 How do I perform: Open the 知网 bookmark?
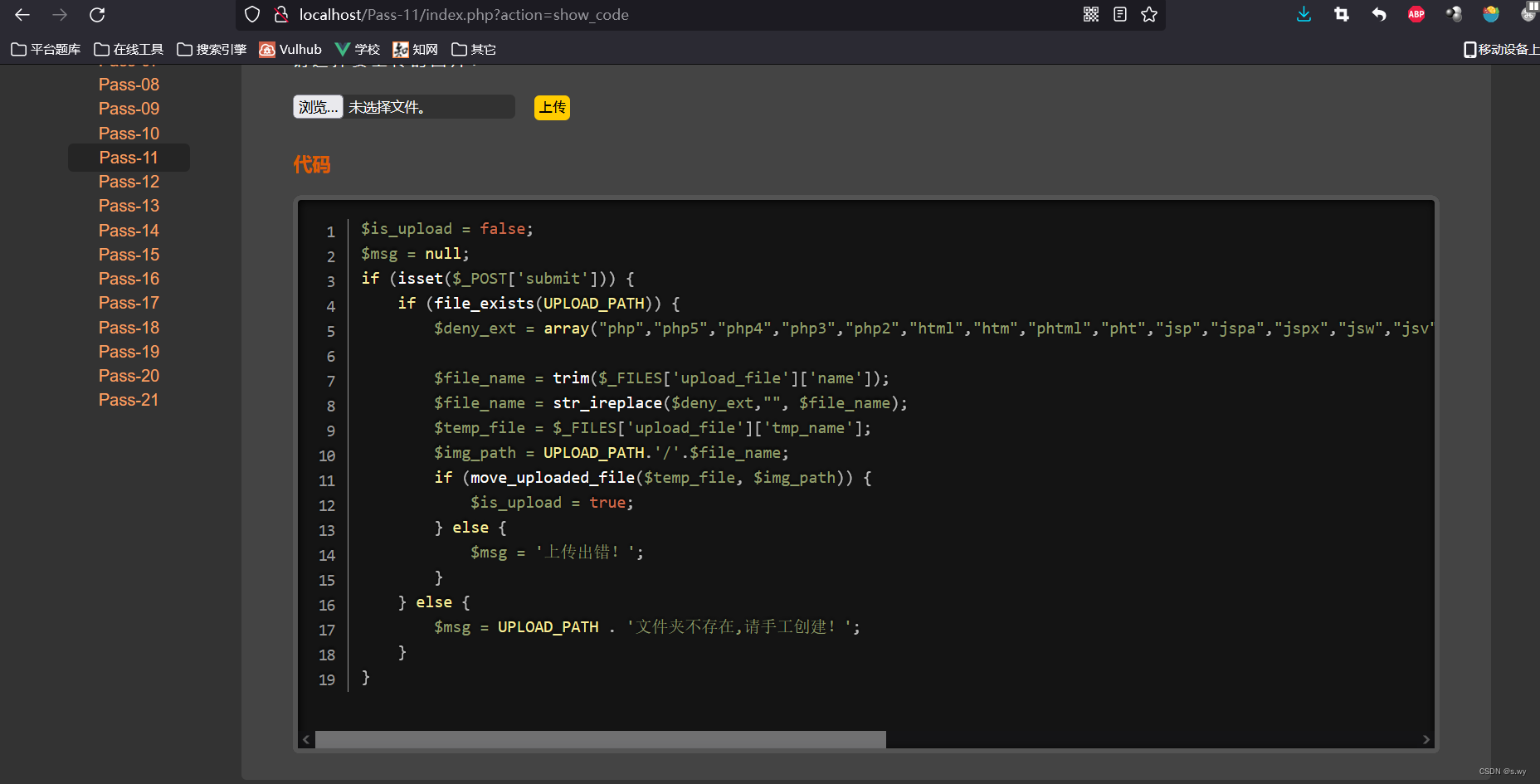pyautogui.click(x=416, y=50)
